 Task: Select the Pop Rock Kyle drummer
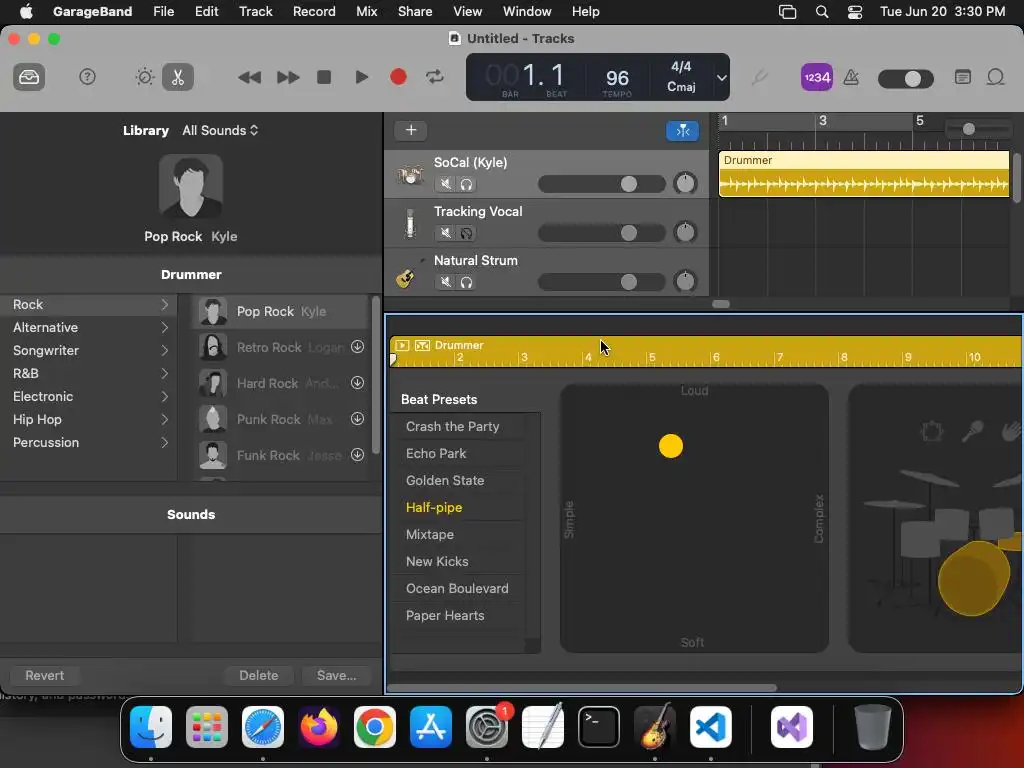pyautogui.click(x=281, y=312)
